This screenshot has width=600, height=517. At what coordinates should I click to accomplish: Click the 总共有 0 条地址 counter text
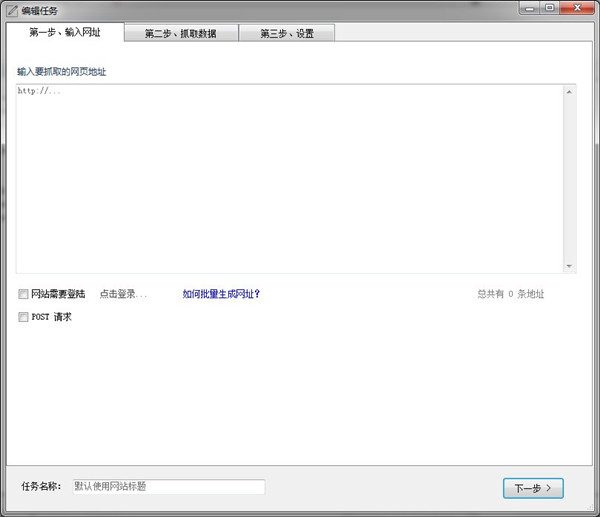[x=510, y=294]
